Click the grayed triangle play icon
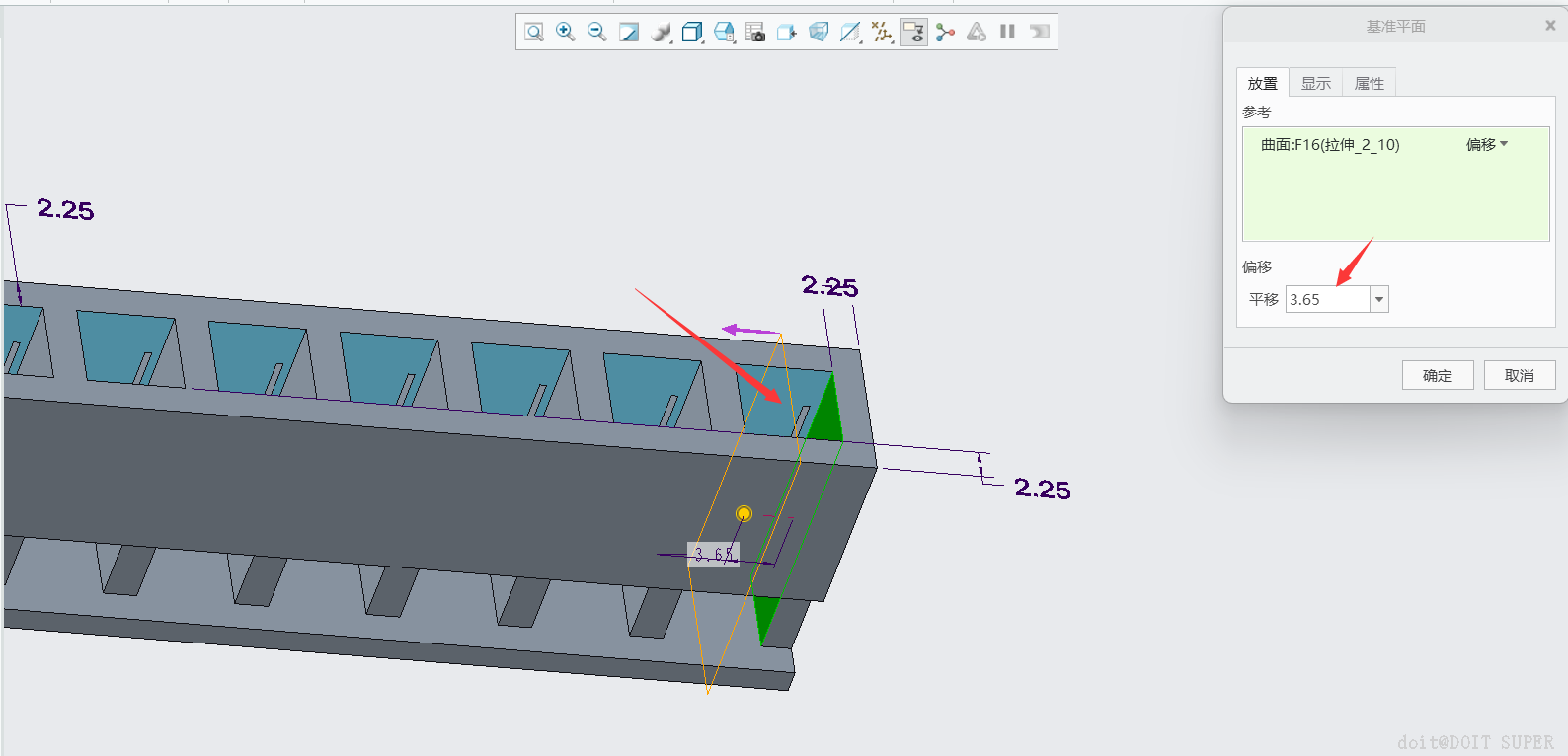 [977, 32]
